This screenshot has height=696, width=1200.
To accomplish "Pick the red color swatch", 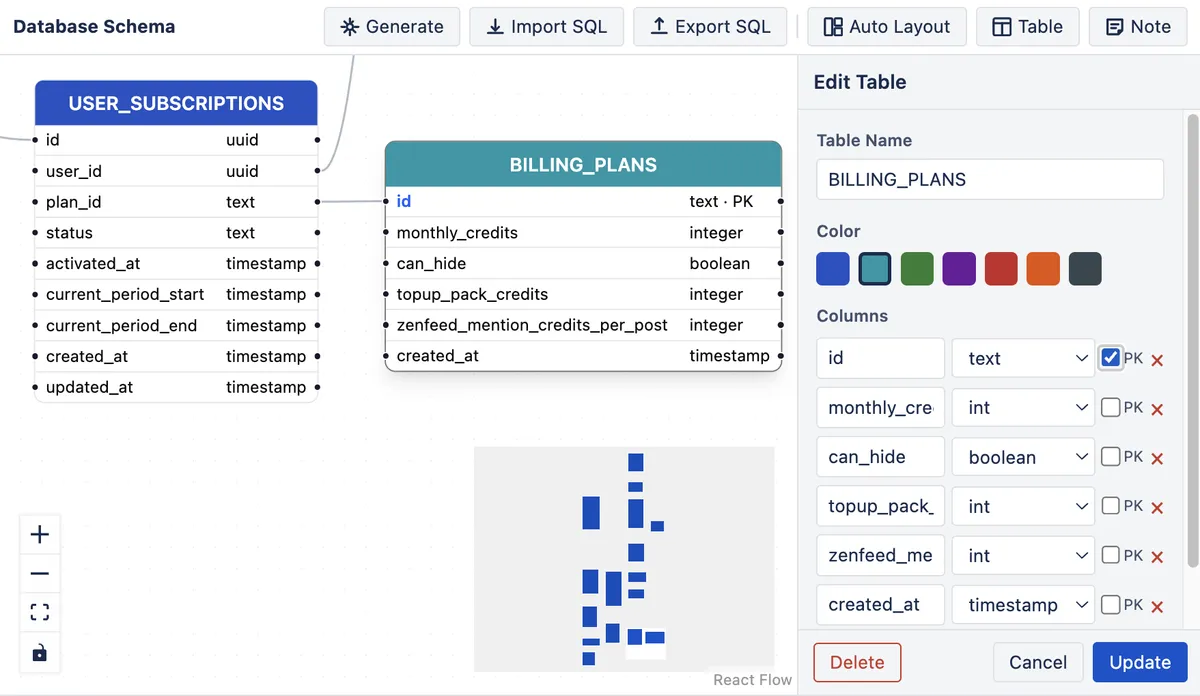I will (x=1001, y=269).
